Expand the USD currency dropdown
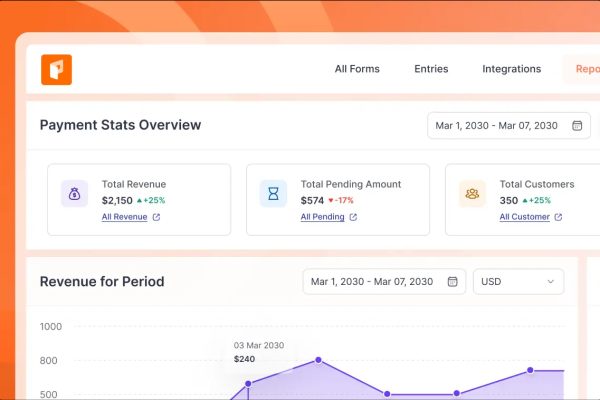Image resolution: width=600 pixels, height=400 pixels. [518, 282]
